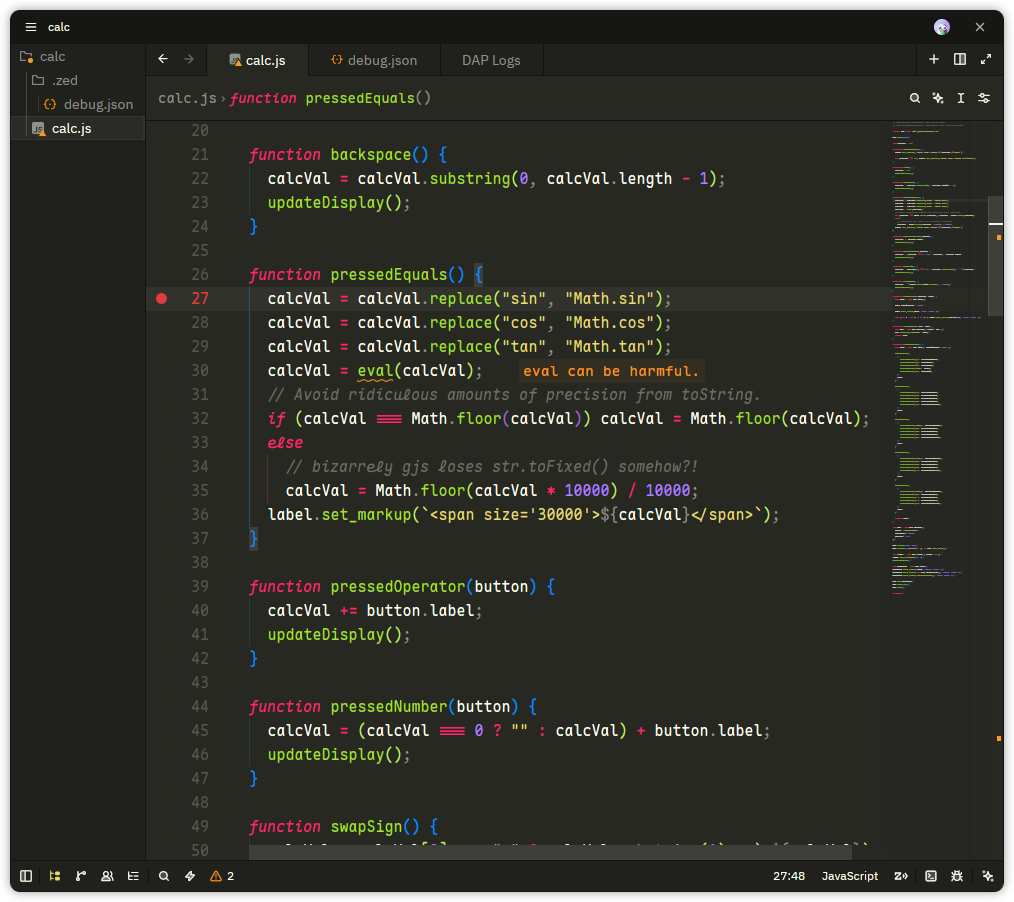Click pressedNumber function name
This screenshot has height=902, width=1014.
389,706
